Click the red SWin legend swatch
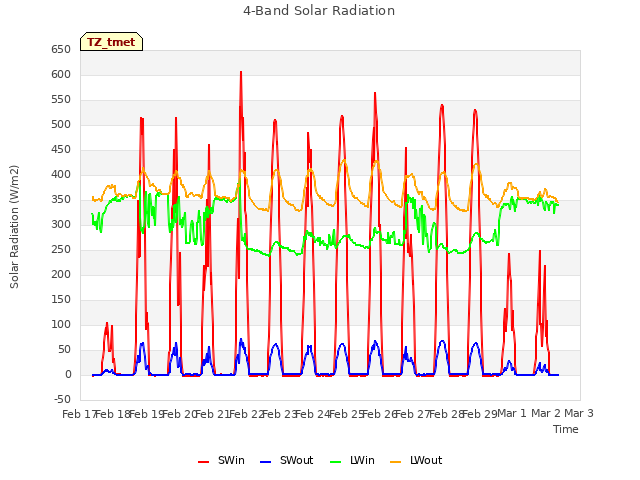 pyautogui.click(x=204, y=462)
